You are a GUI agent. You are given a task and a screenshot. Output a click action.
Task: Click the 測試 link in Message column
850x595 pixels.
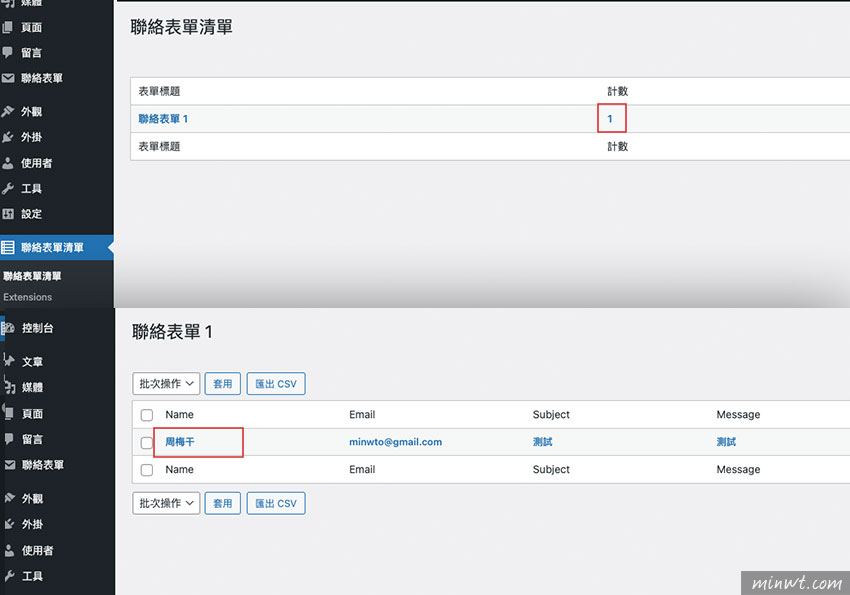pyautogui.click(x=726, y=442)
